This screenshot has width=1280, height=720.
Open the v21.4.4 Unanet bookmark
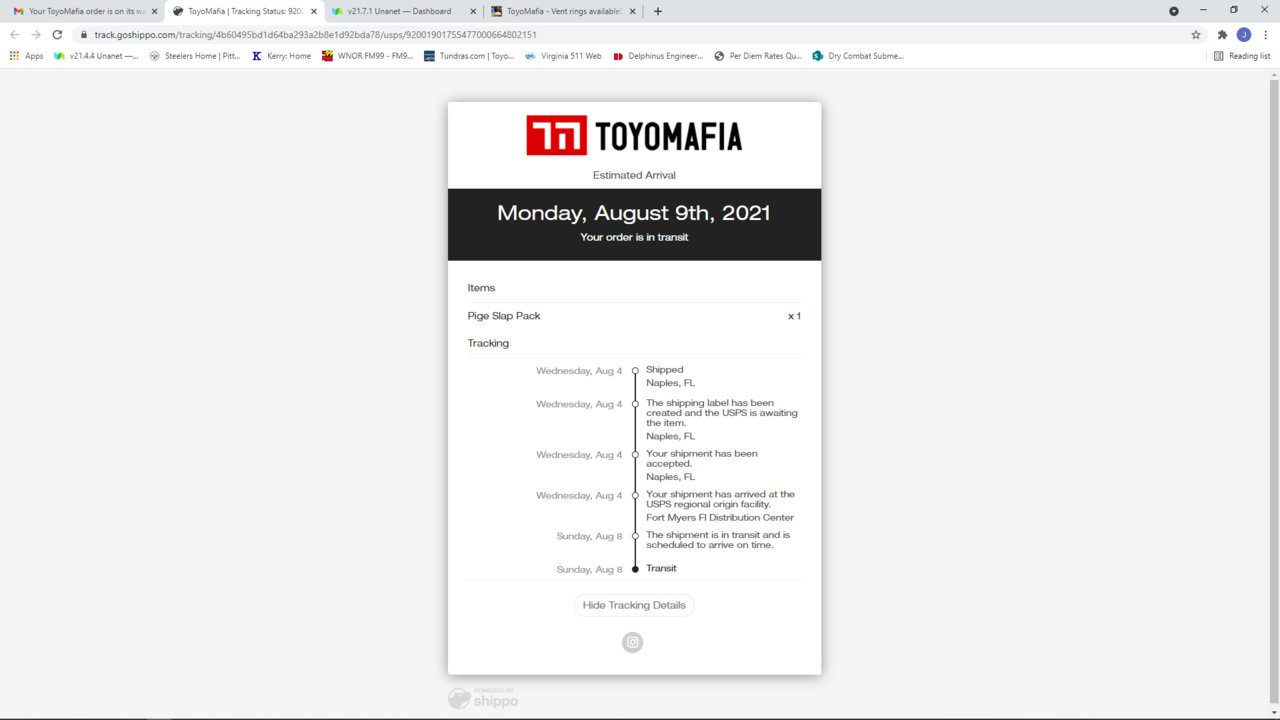[96, 56]
